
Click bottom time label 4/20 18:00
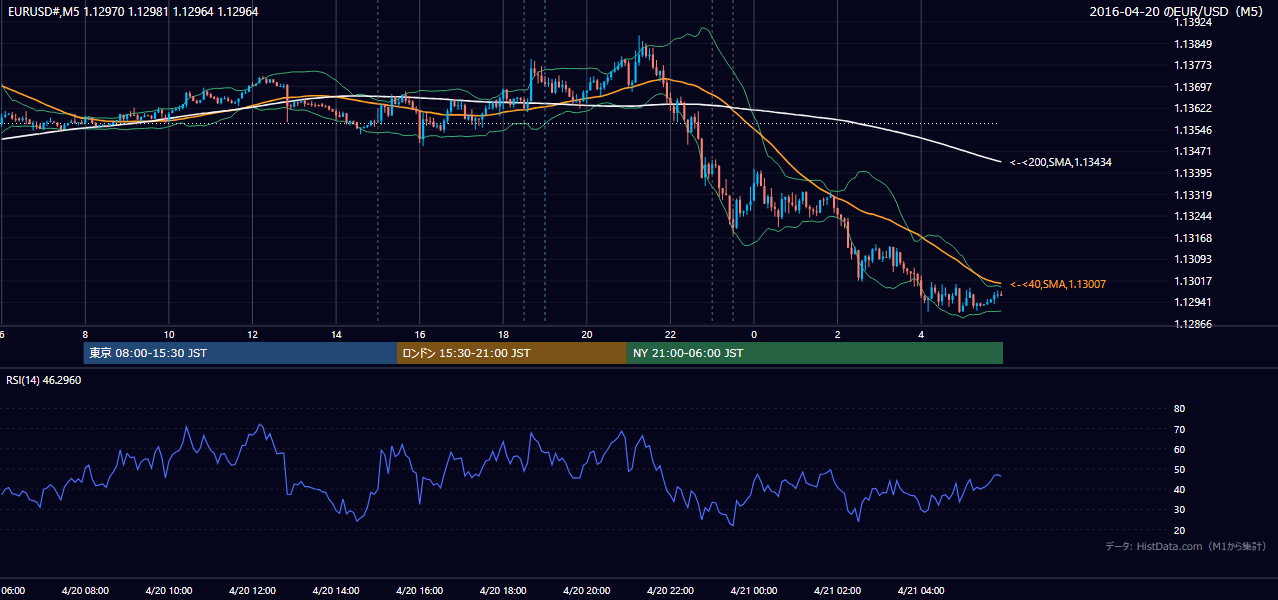click(x=503, y=591)
